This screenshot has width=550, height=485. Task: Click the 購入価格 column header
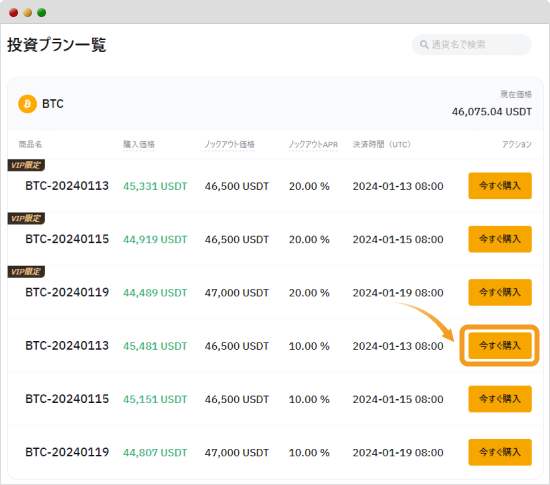tap(139, 144)
